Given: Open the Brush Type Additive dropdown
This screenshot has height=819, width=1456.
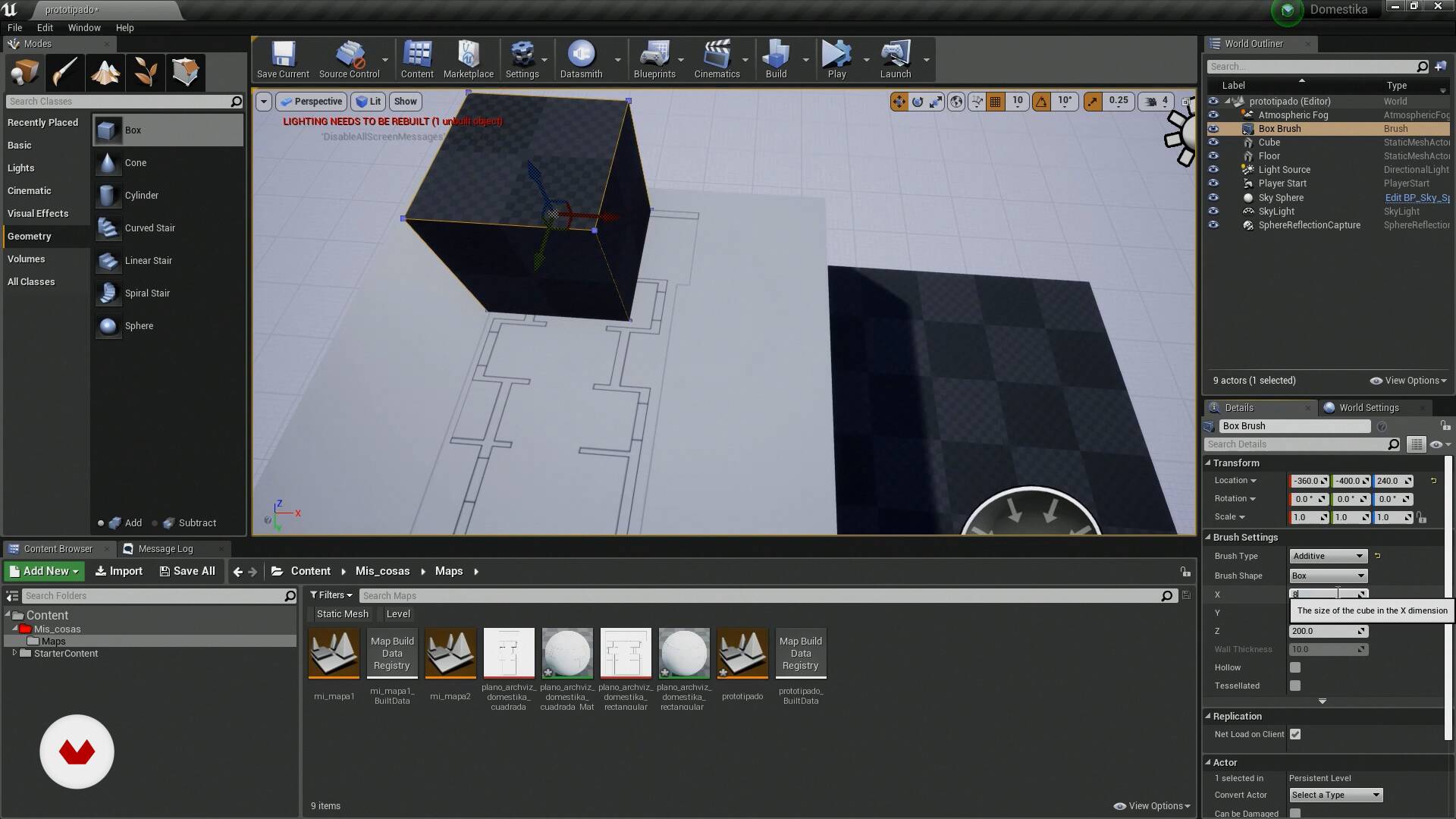Looking at the screenshot, I should [x=1328, y=556].
